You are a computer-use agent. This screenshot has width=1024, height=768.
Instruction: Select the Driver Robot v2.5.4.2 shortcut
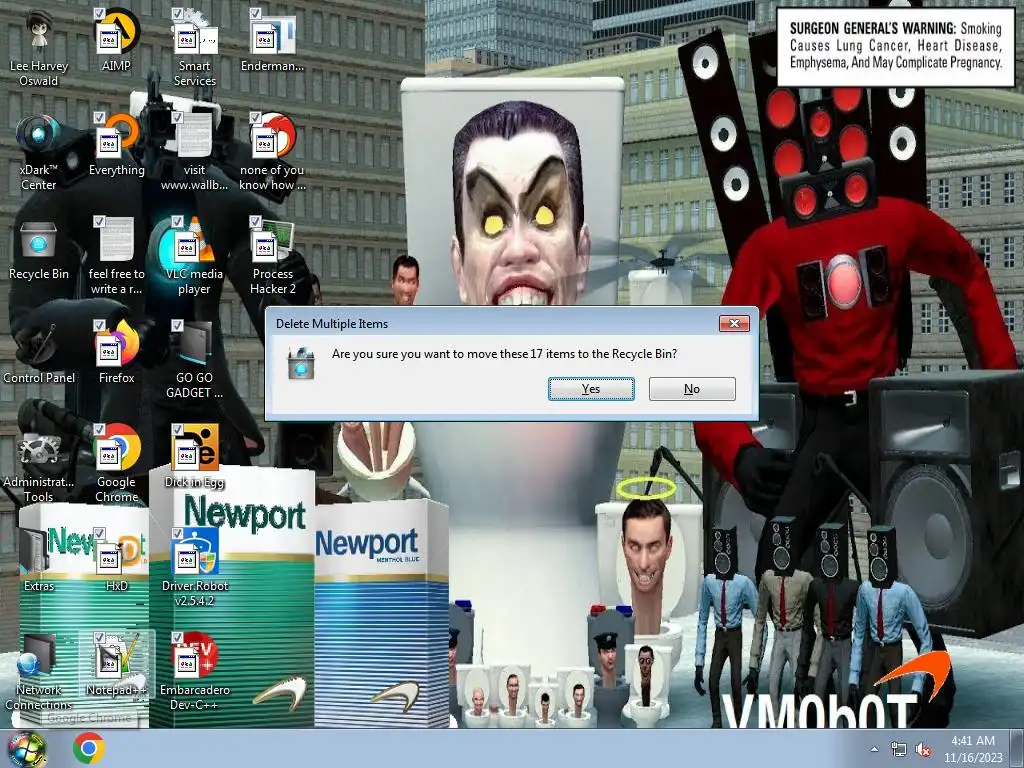click(x=195, y=568)
